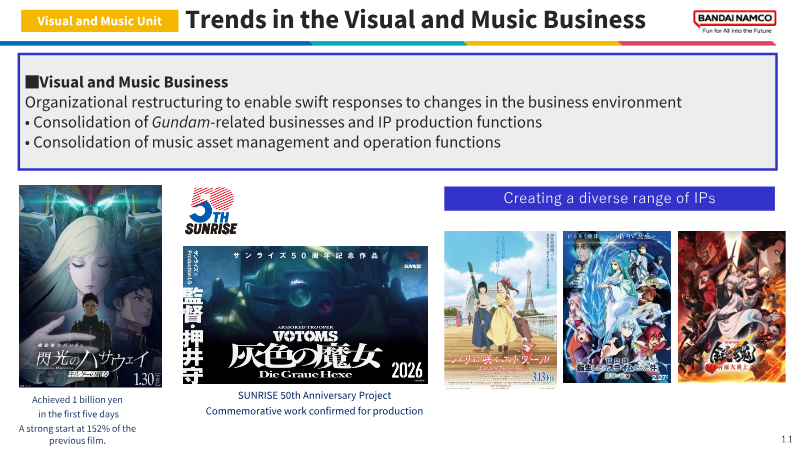The height and width of the screenshot is (450, 800).
Task: Click the 2026 year on VOTOMS image
Action: tap(407, 370)
